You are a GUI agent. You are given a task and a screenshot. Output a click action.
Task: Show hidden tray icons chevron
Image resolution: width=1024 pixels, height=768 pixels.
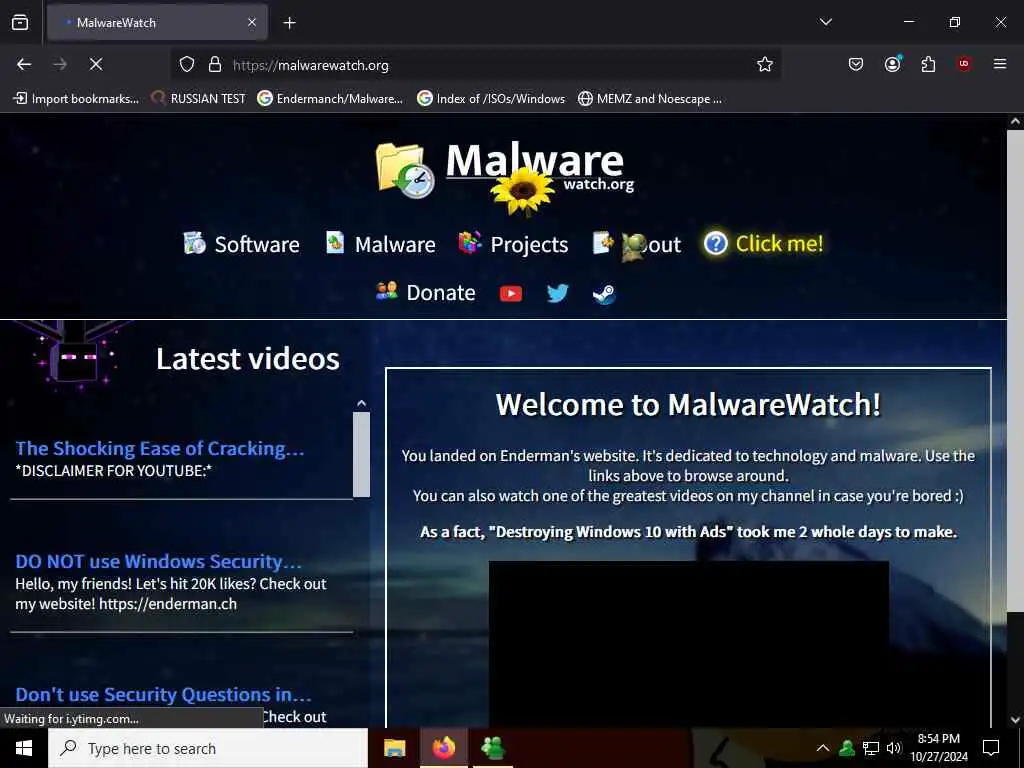pyautogui.click(x=822, y=748)
